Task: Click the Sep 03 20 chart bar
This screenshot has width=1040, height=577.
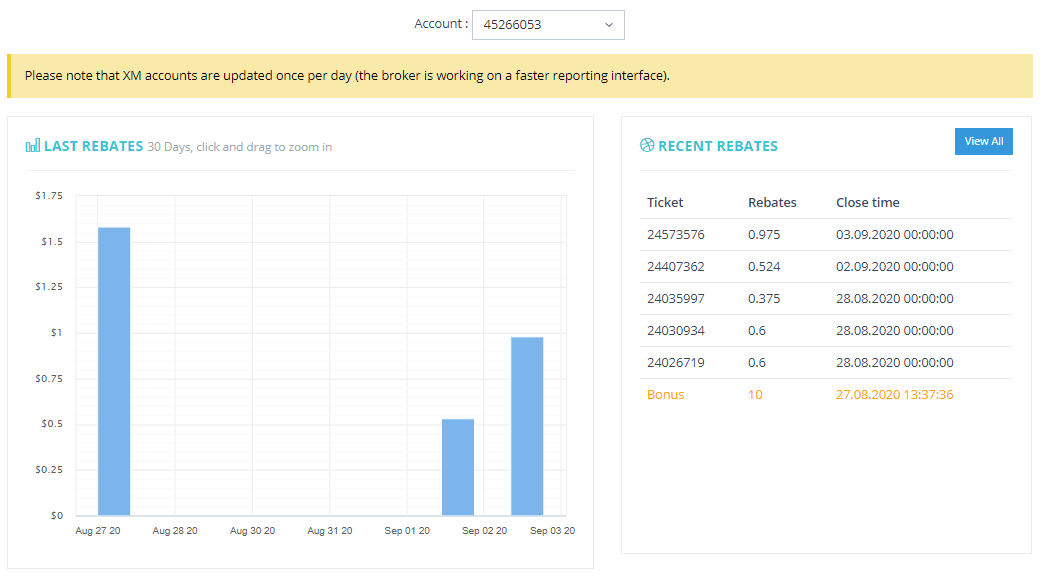Action: click(x=527, y=426)
